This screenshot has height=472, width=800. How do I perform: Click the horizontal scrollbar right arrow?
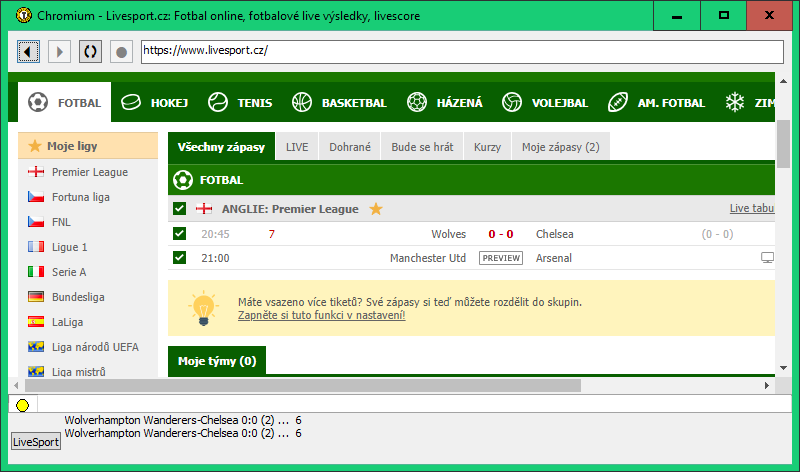767,385
